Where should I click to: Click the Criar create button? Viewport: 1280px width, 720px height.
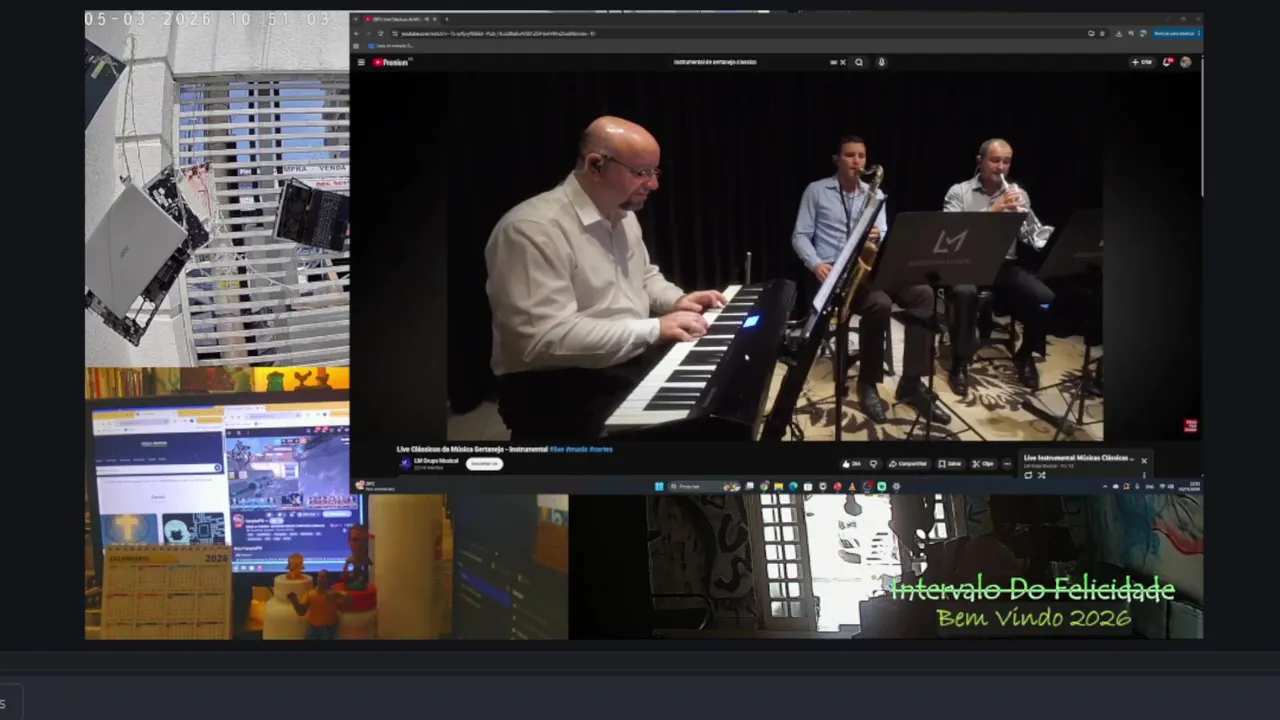tap(1142, 62)
